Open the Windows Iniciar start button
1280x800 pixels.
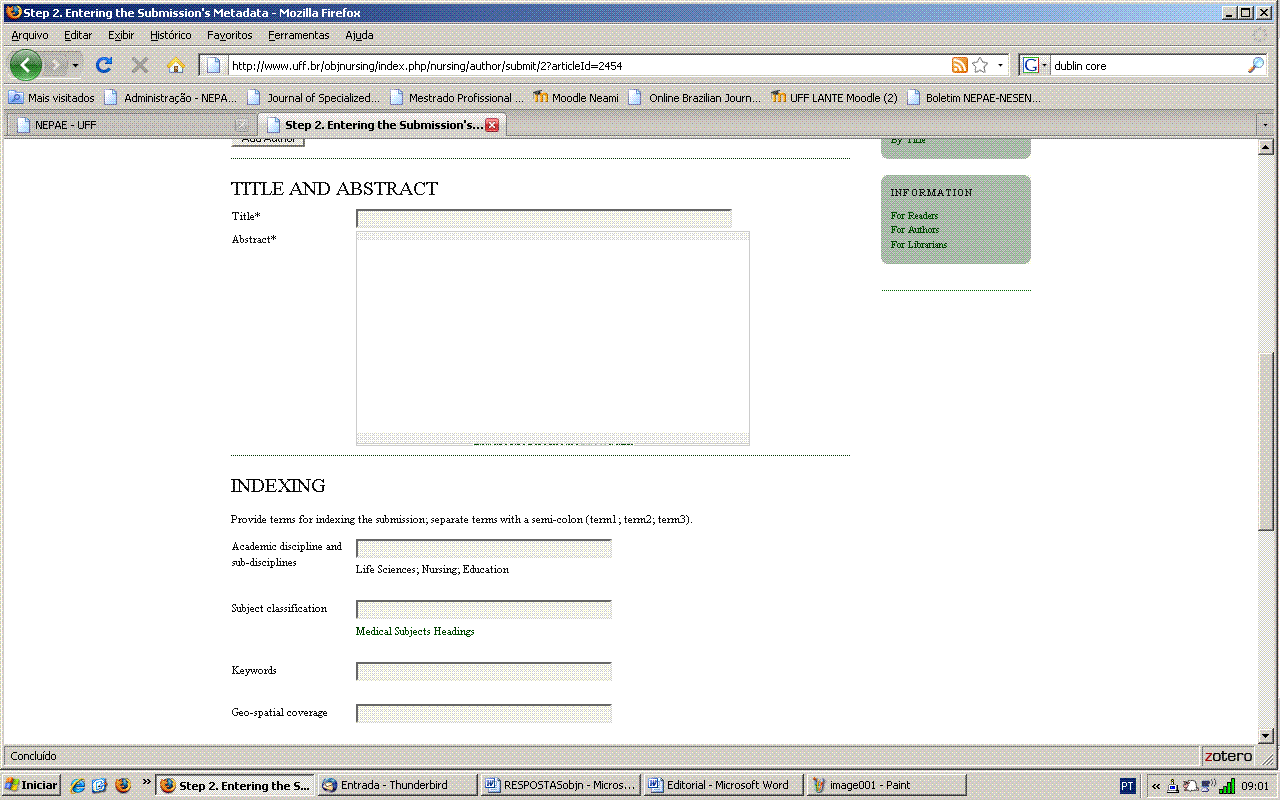point(31,785)
